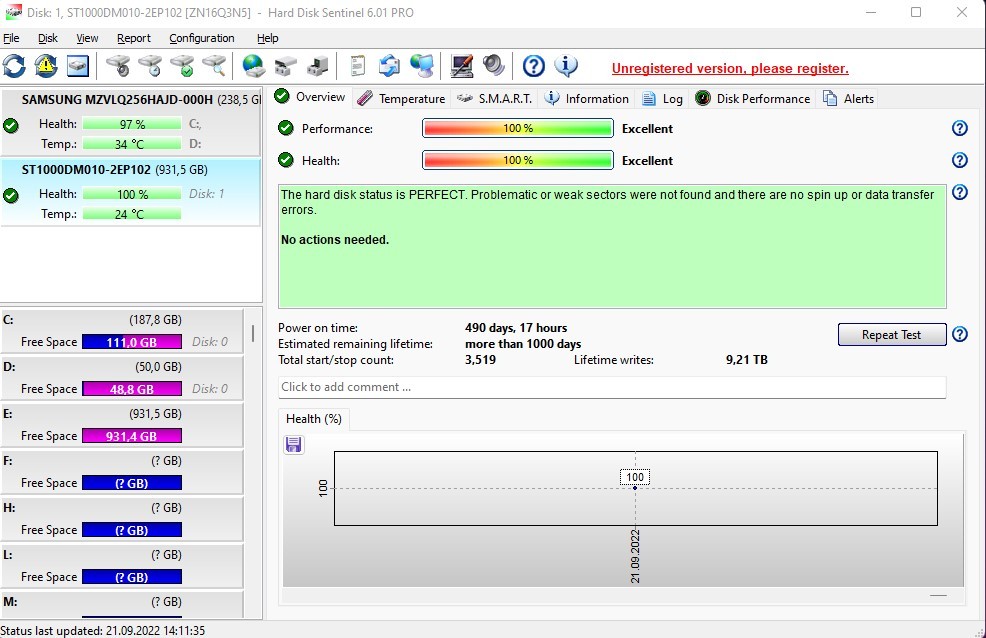Click the Health 100 % gradient bar in Overview
Image resolution: width=986 pixels, height=638 pixels.
518,160
